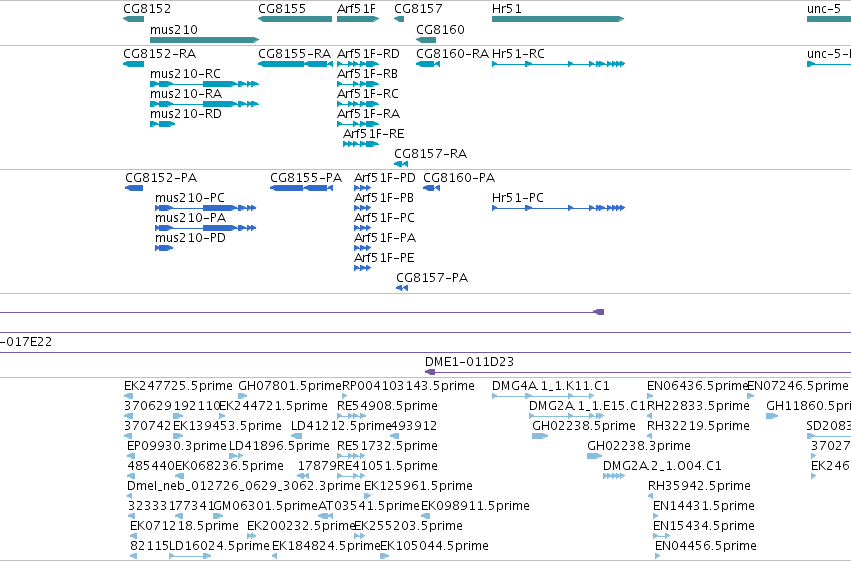Open protein CG8160-PA

(x=459, y=178)
